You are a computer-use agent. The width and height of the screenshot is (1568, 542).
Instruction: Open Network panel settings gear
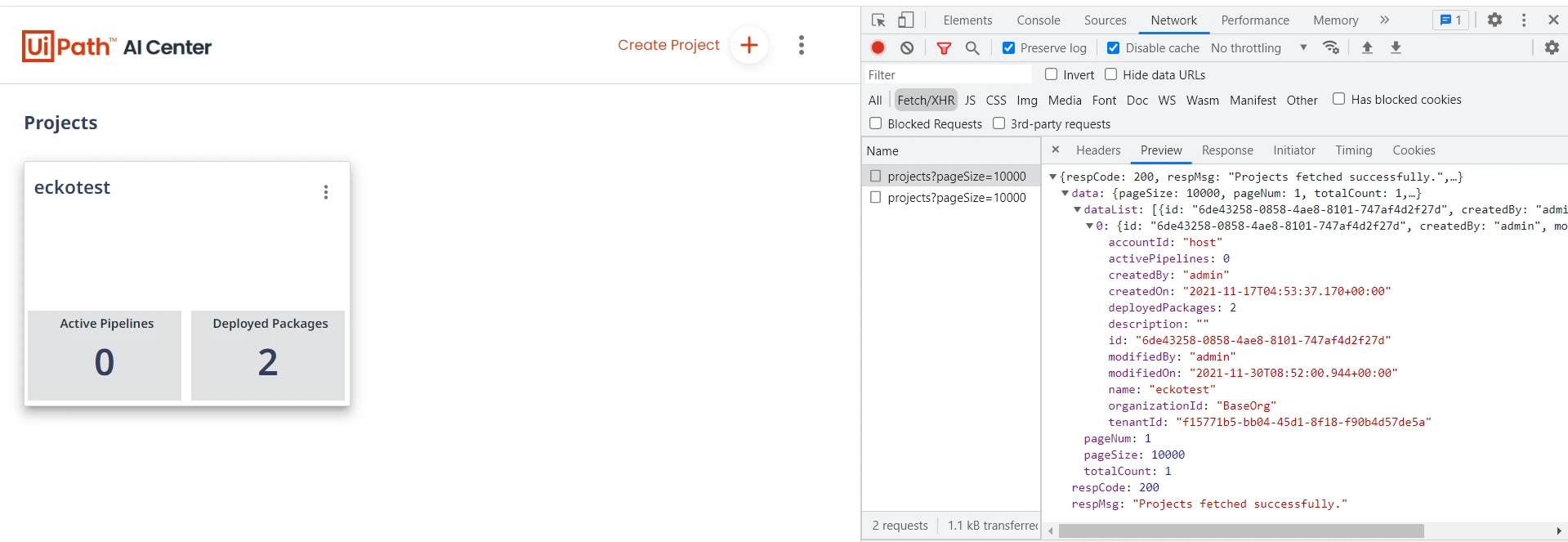(1552, 47)
